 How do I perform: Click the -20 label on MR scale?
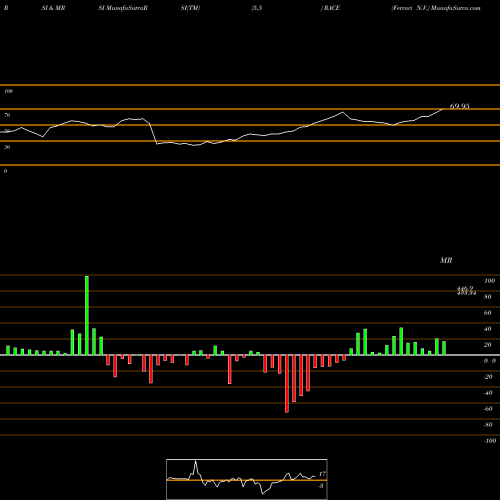coord(488,377)
